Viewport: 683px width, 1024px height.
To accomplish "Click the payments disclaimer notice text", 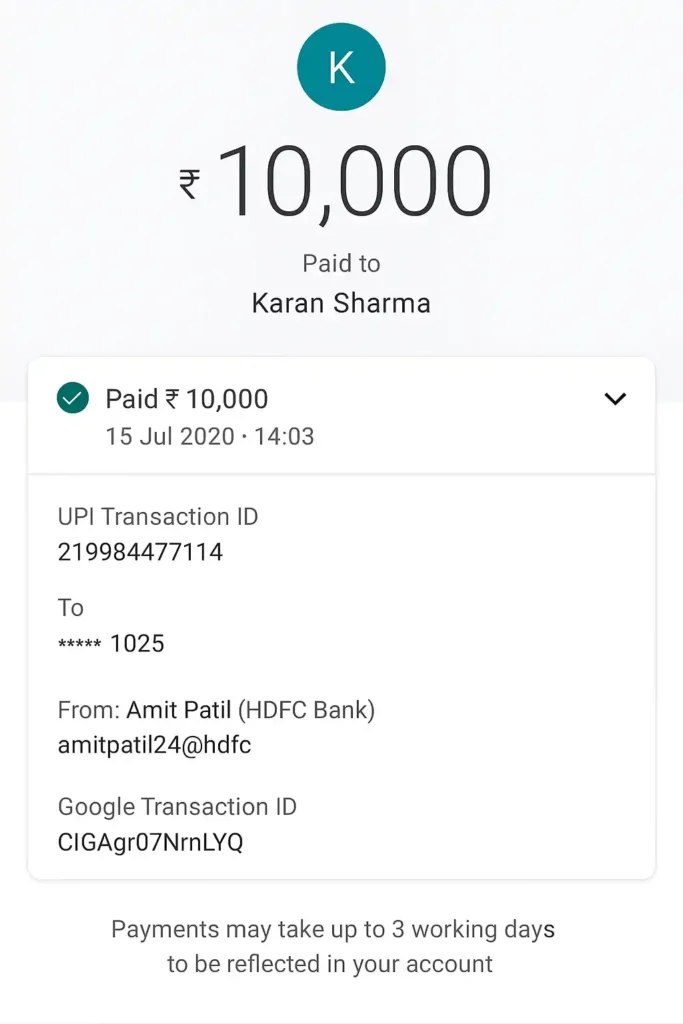I will (341, 945).
